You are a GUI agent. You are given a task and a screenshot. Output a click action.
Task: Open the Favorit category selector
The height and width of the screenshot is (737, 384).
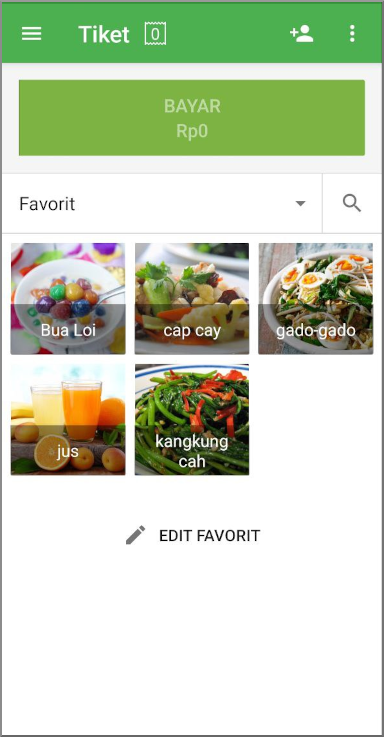coord(162,204)
